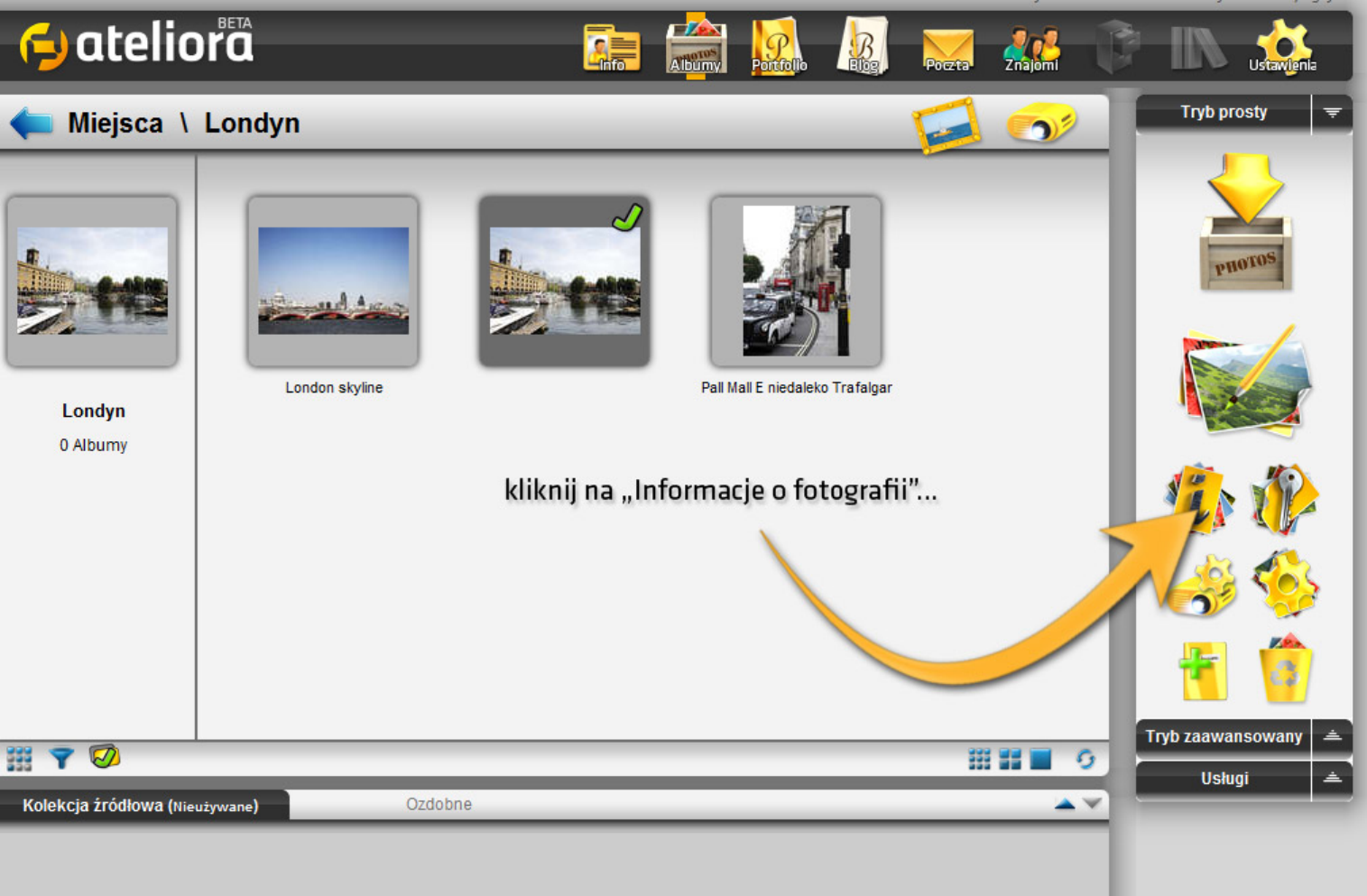This screenshot has height=896, width=1367.
Task: Expand the Usługi panel arrow
Action: (x=1333, y=778)
